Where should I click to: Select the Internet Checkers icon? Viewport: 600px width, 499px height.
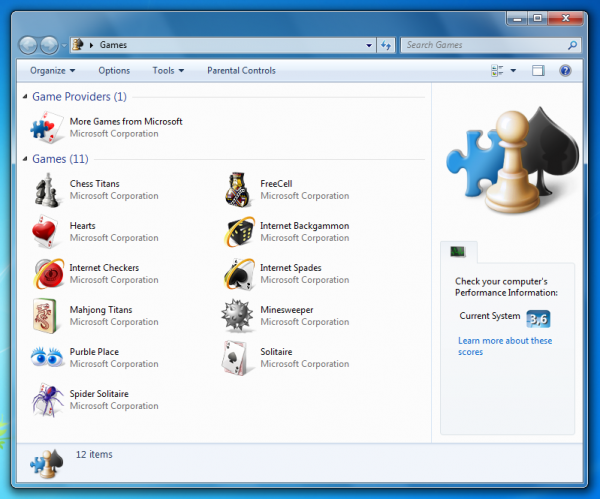[49, 273]
